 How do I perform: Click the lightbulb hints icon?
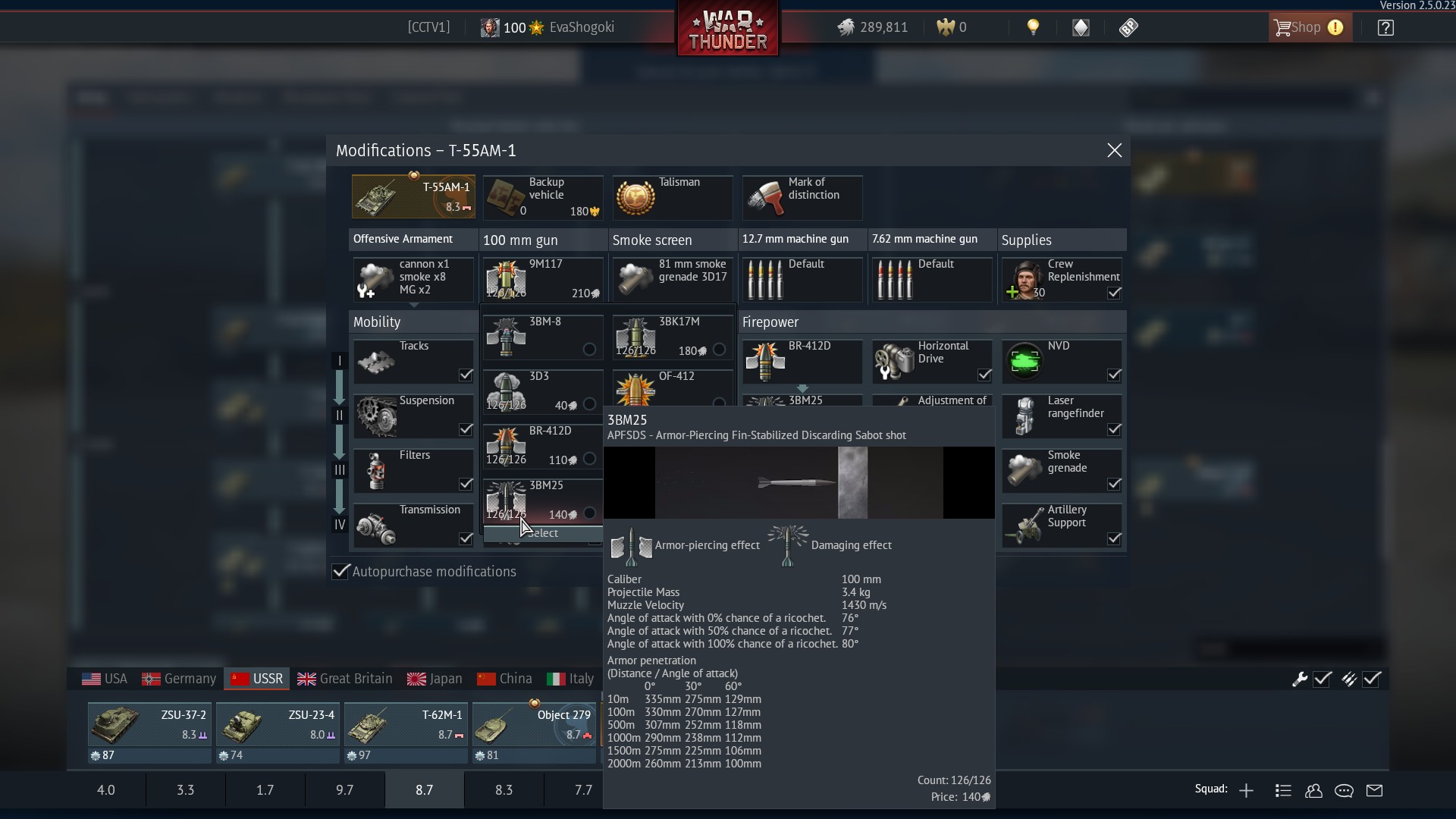1033,27
